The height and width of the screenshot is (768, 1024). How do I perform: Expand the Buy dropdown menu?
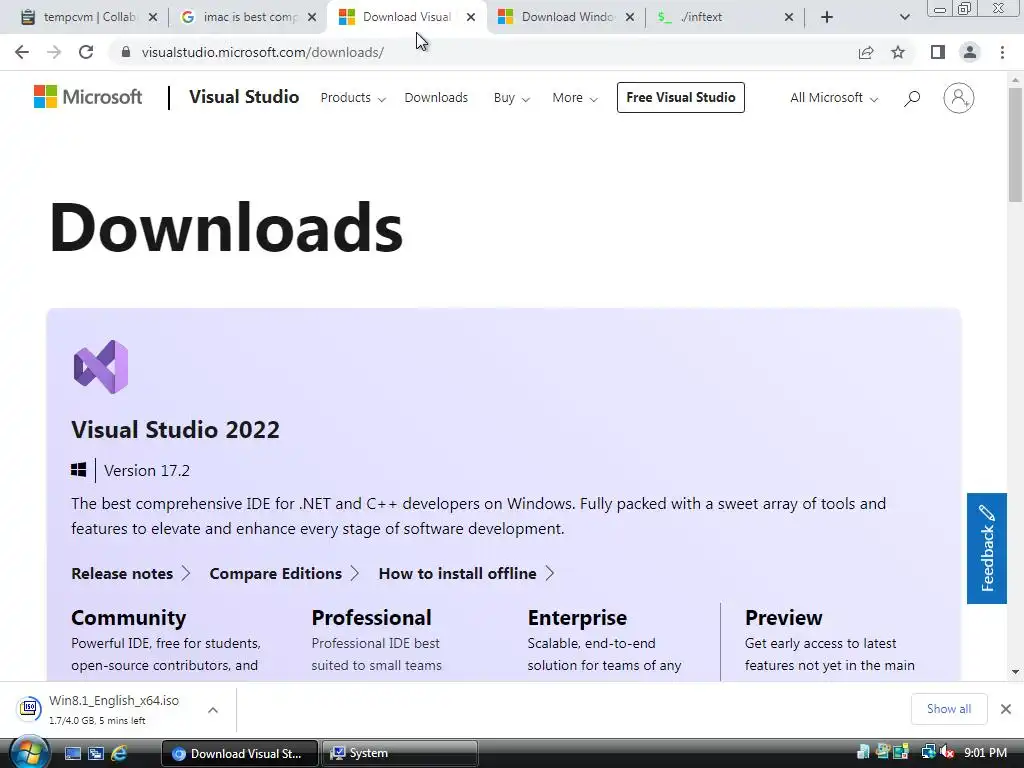click(511, 98)
